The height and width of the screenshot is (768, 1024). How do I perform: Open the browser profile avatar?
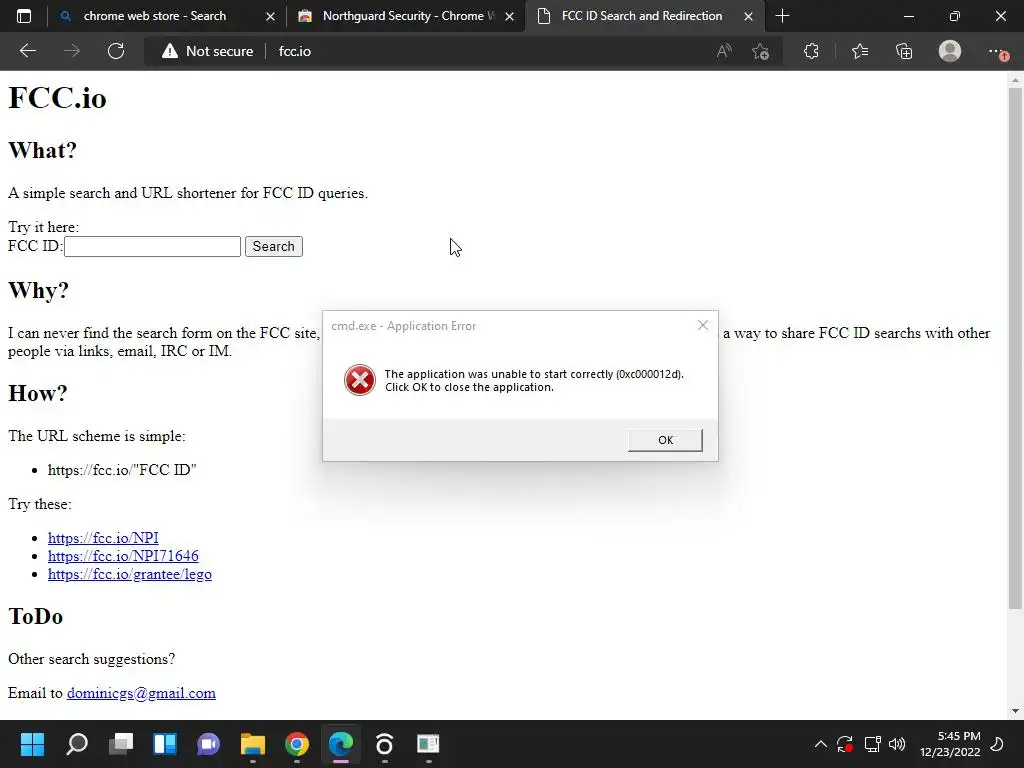click(950, 51)
